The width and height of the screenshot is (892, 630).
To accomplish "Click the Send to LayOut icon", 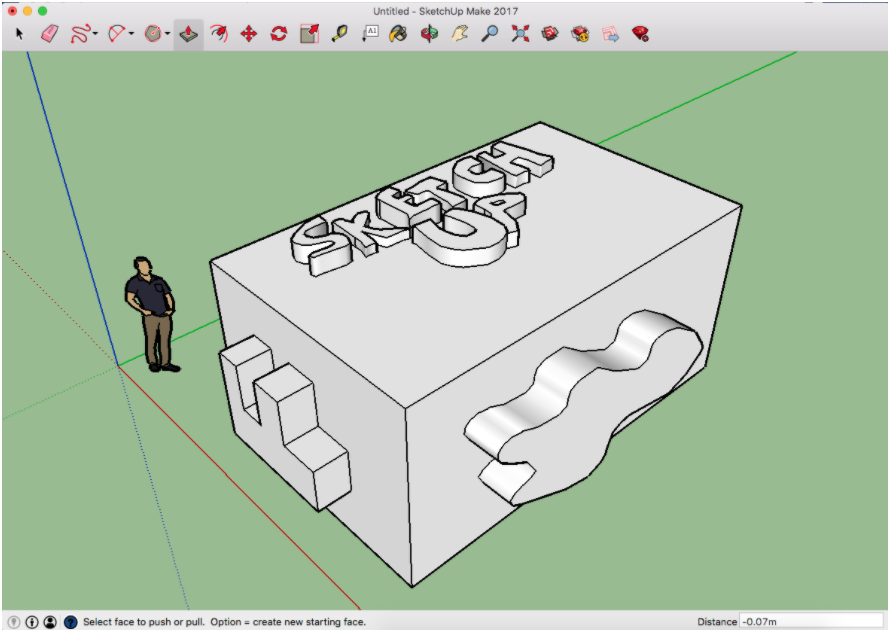I will click(x=610, y=34).
